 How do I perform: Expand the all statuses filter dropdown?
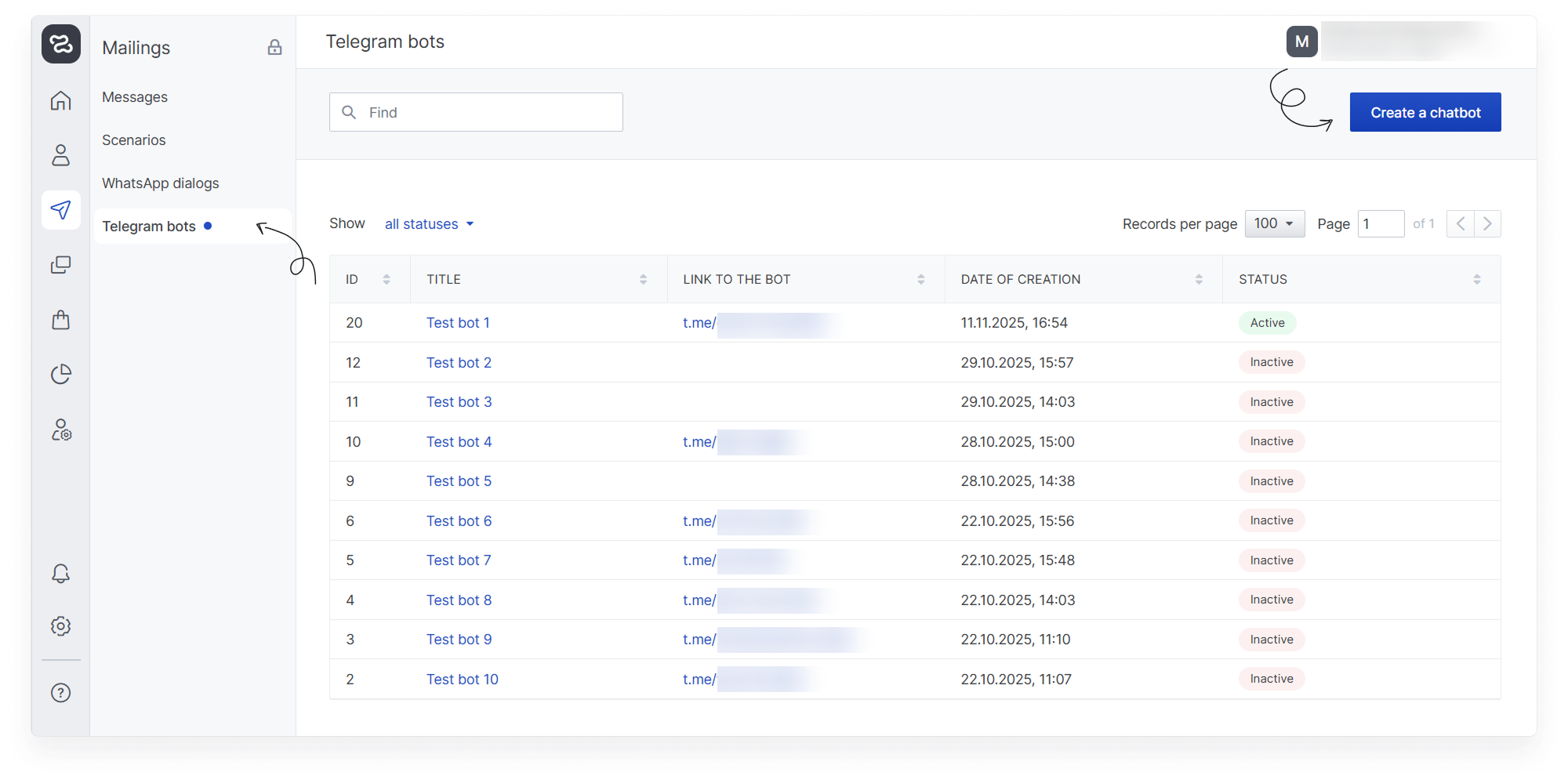(429, 224)
